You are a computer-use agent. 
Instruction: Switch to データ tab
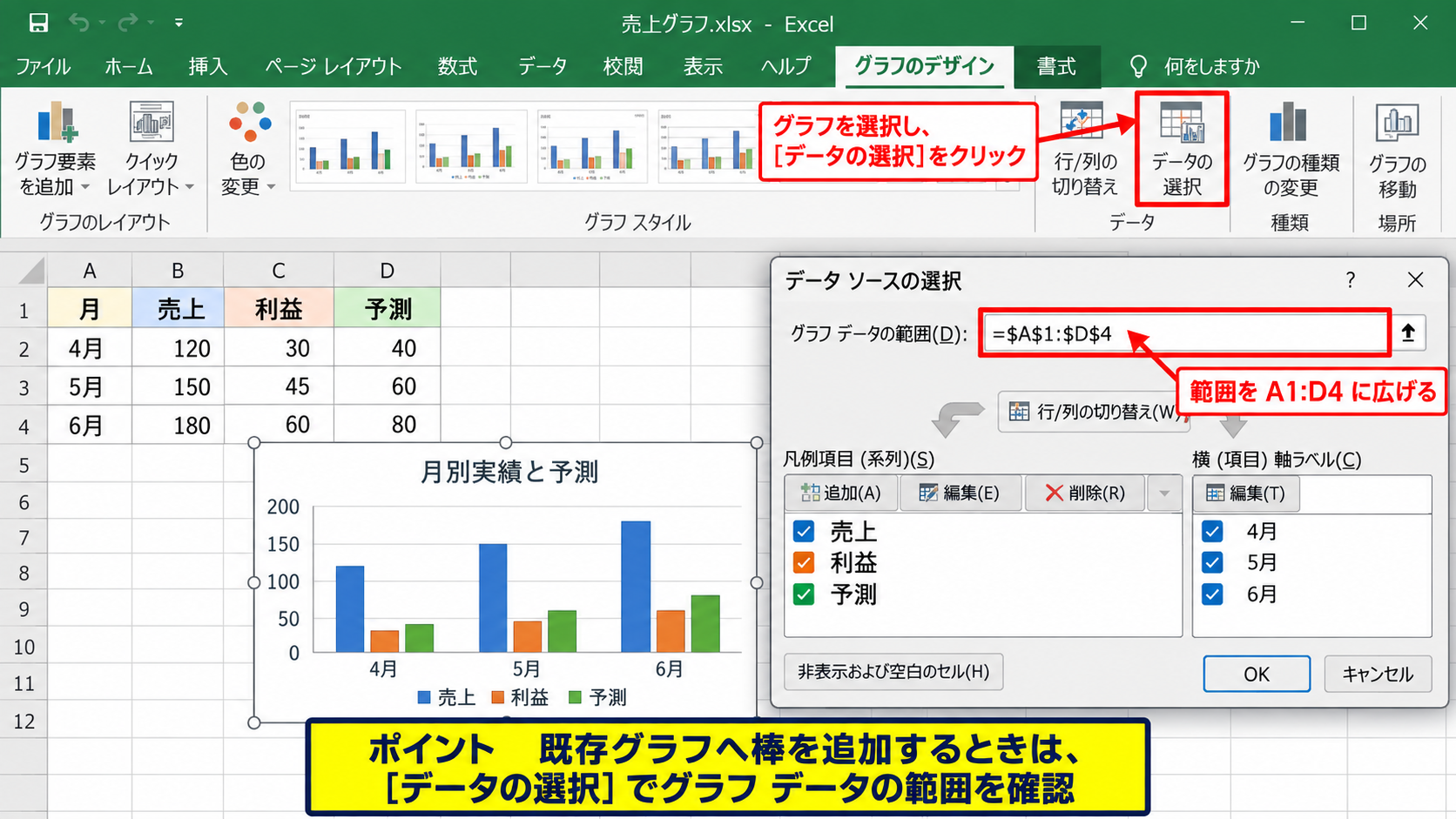point(543,66)
